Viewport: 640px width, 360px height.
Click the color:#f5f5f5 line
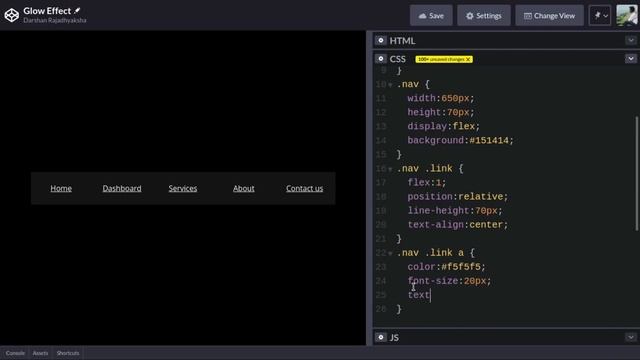(x=447, y=267)
